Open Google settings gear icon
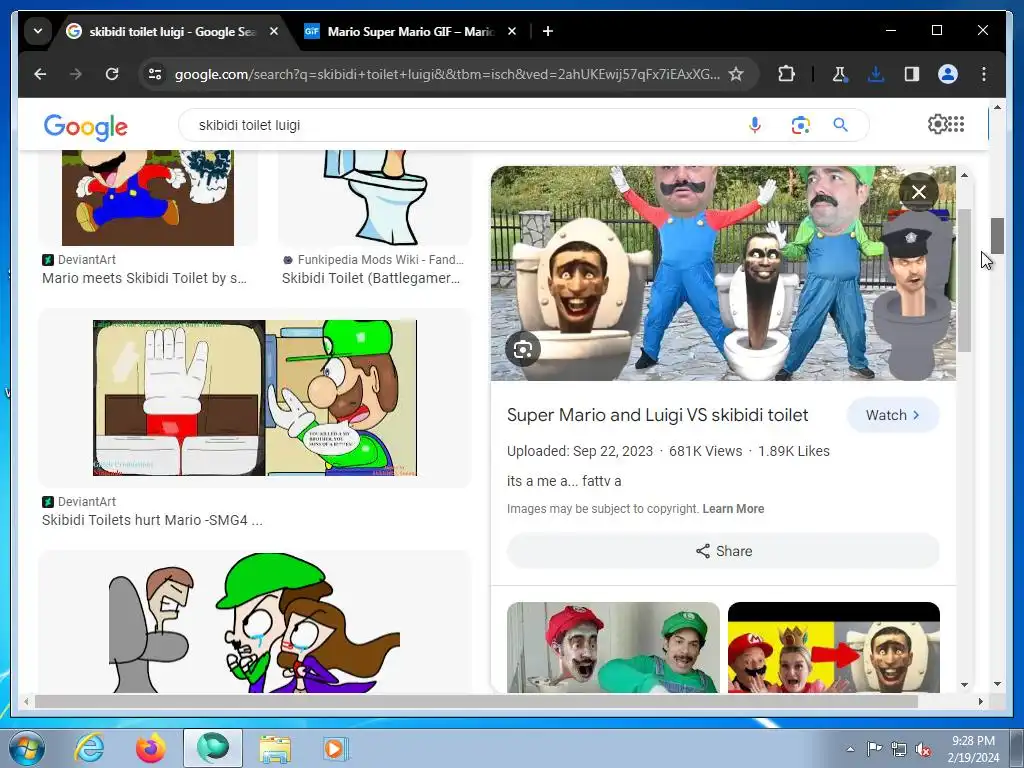Viewport: 1024px width, 768px height. pyautogui.click(x=938, y=124)
